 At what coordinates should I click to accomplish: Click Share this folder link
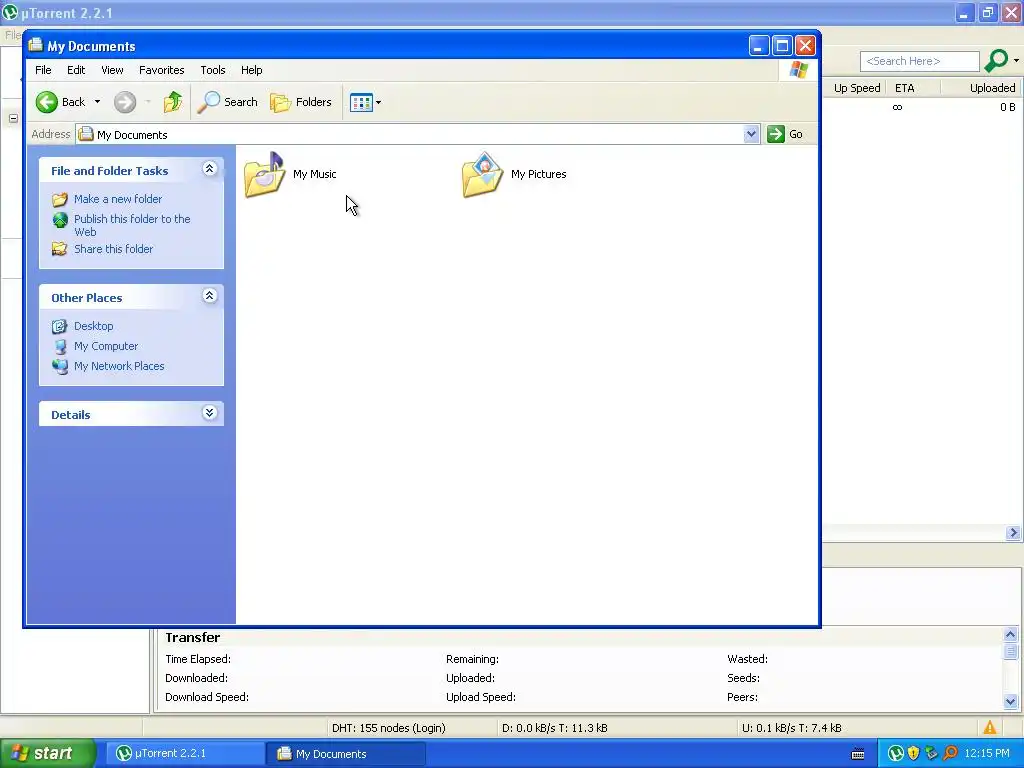(114, 249)
